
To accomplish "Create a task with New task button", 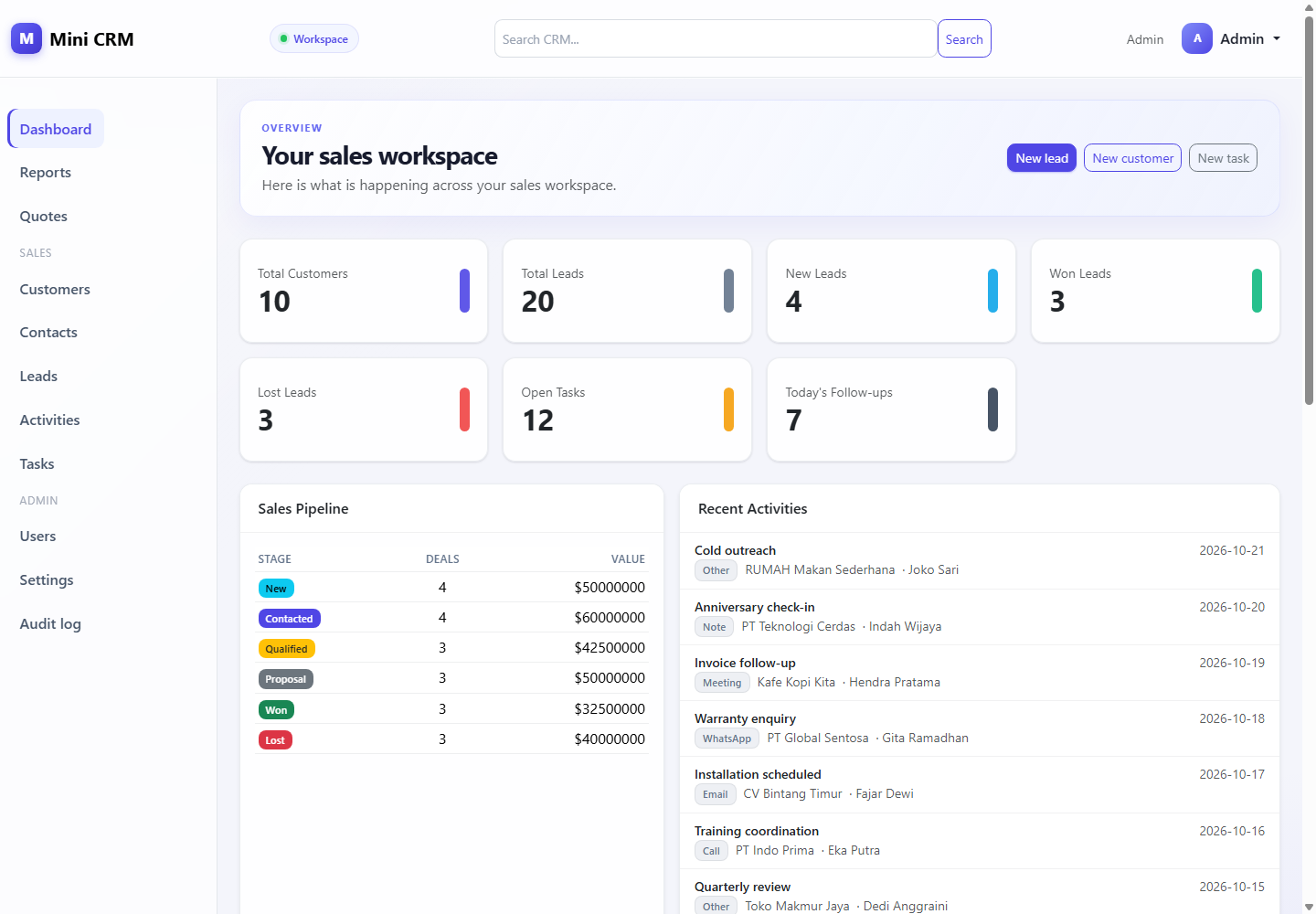I will click(1224, 158).
